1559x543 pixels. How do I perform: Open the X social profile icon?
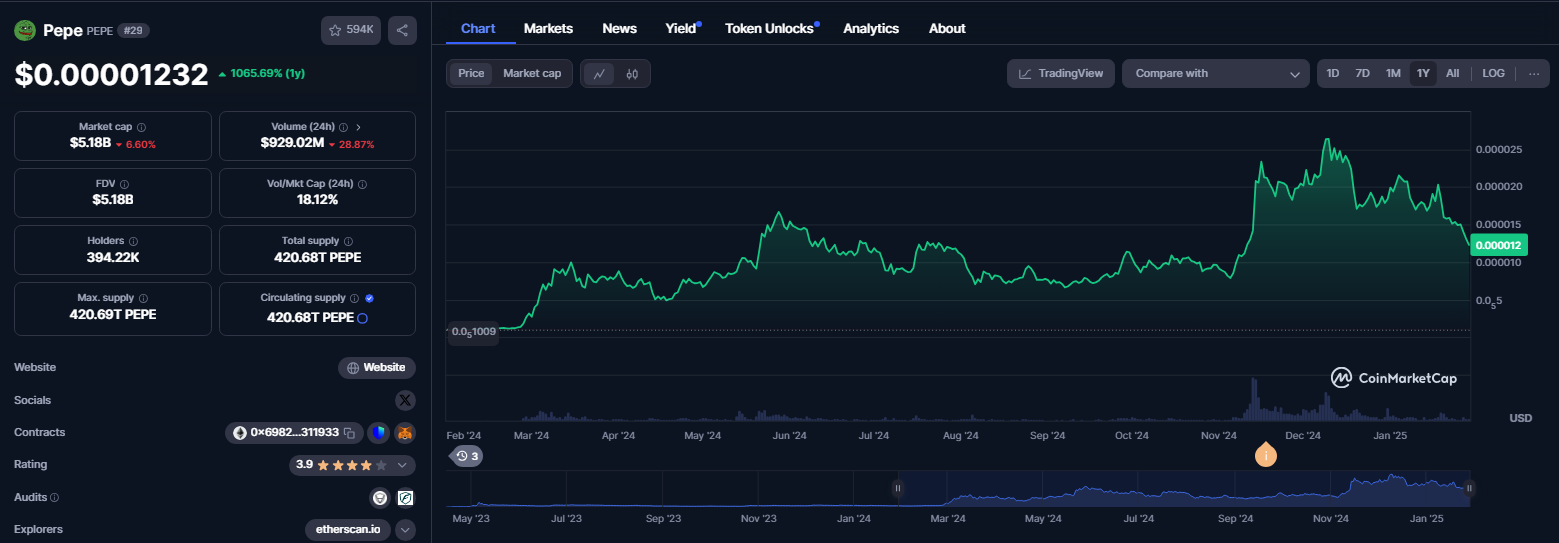tap(405, 400)
